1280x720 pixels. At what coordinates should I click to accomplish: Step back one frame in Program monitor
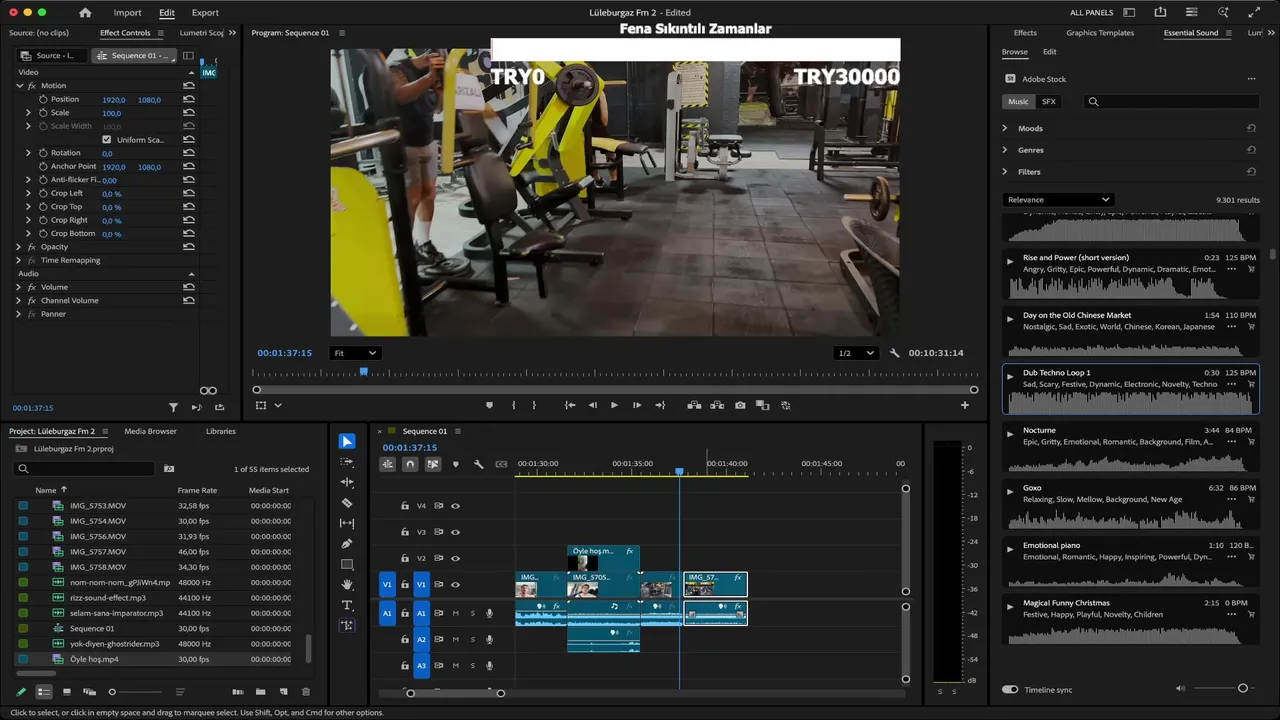click(592, 405)
